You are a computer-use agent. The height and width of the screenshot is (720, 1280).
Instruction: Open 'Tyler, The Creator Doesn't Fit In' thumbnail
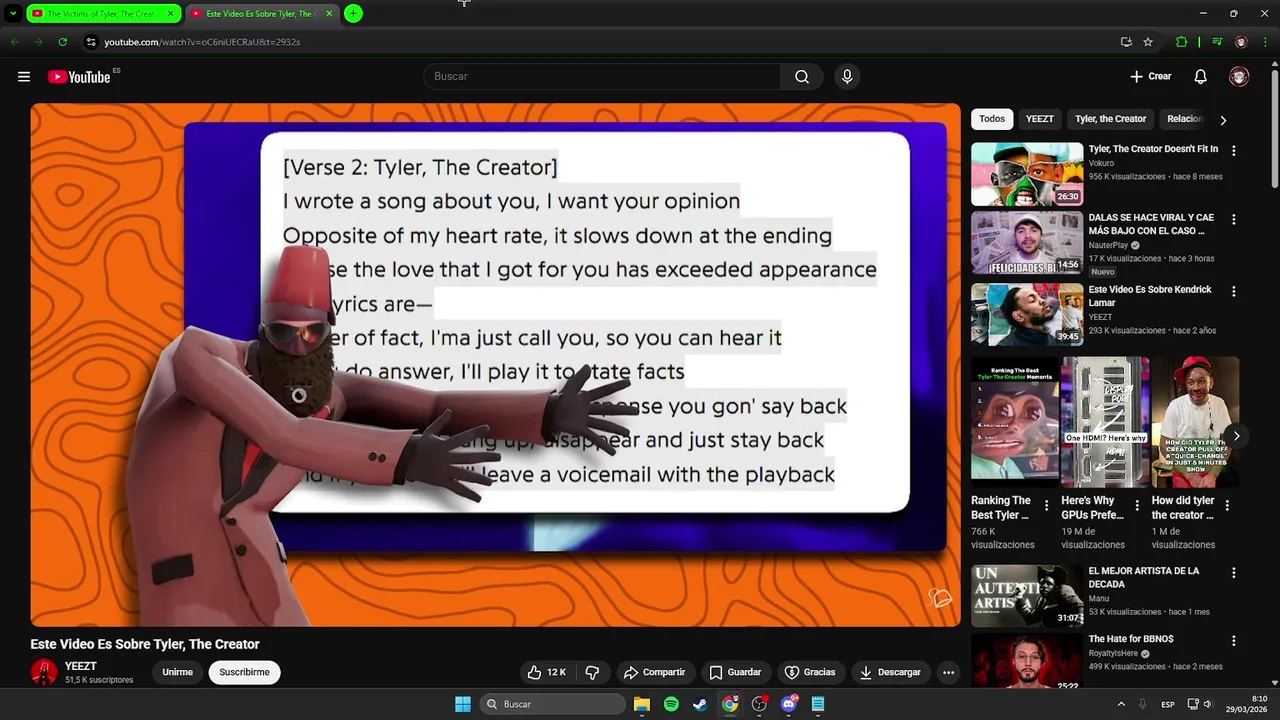click(1027, 174)
